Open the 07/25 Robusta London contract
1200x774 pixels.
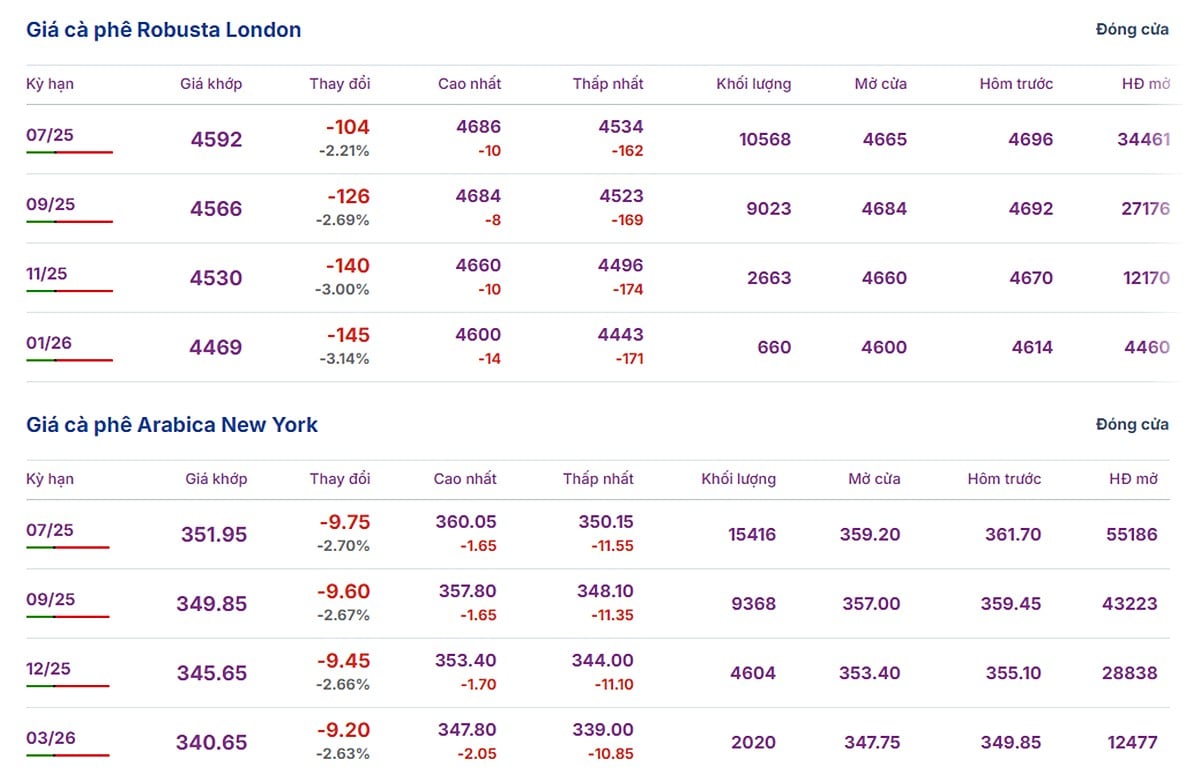pos(50,135)
